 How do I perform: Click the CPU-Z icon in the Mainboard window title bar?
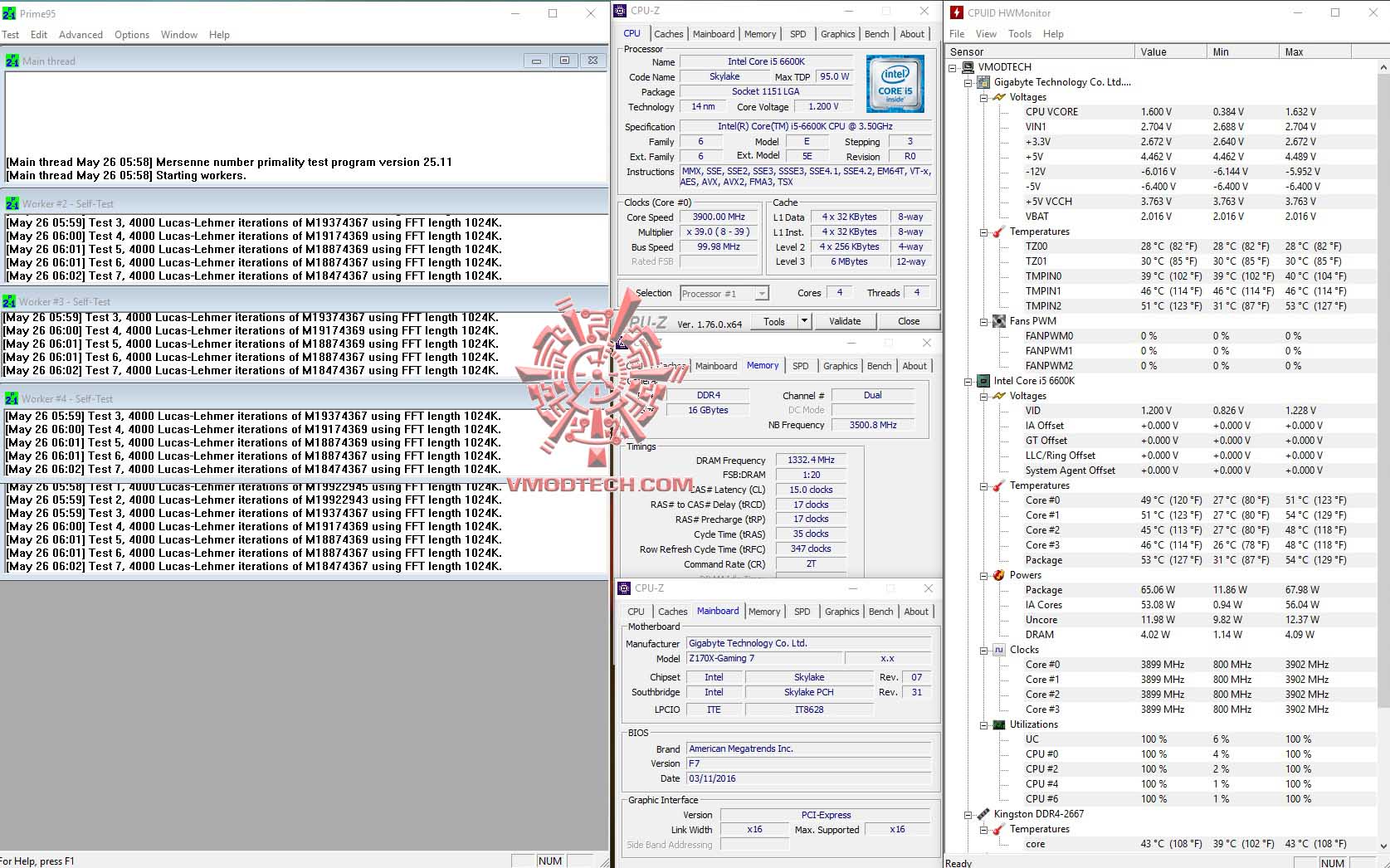tap(625, 588)
